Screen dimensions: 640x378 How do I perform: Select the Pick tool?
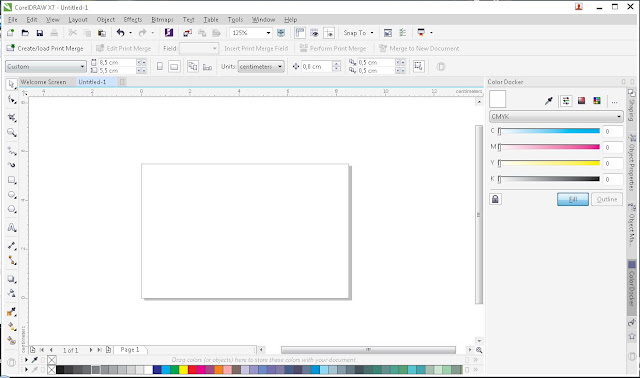tap(11, 84)
